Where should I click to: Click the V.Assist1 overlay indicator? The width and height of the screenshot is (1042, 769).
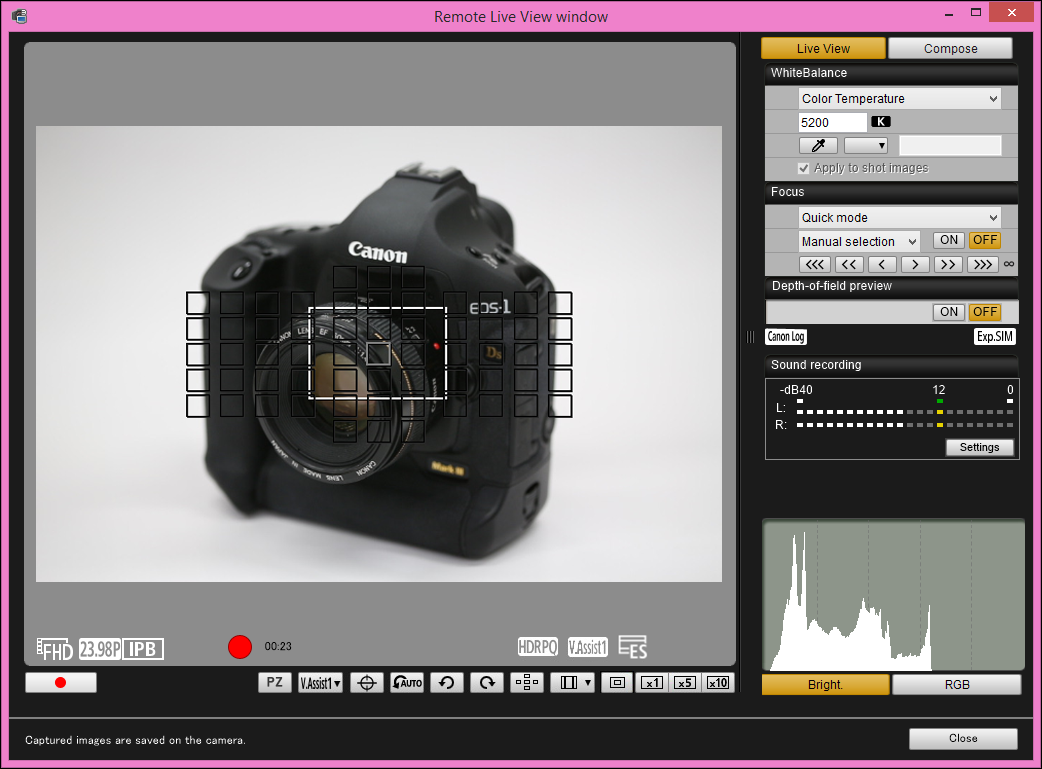[x=587, y=647]
